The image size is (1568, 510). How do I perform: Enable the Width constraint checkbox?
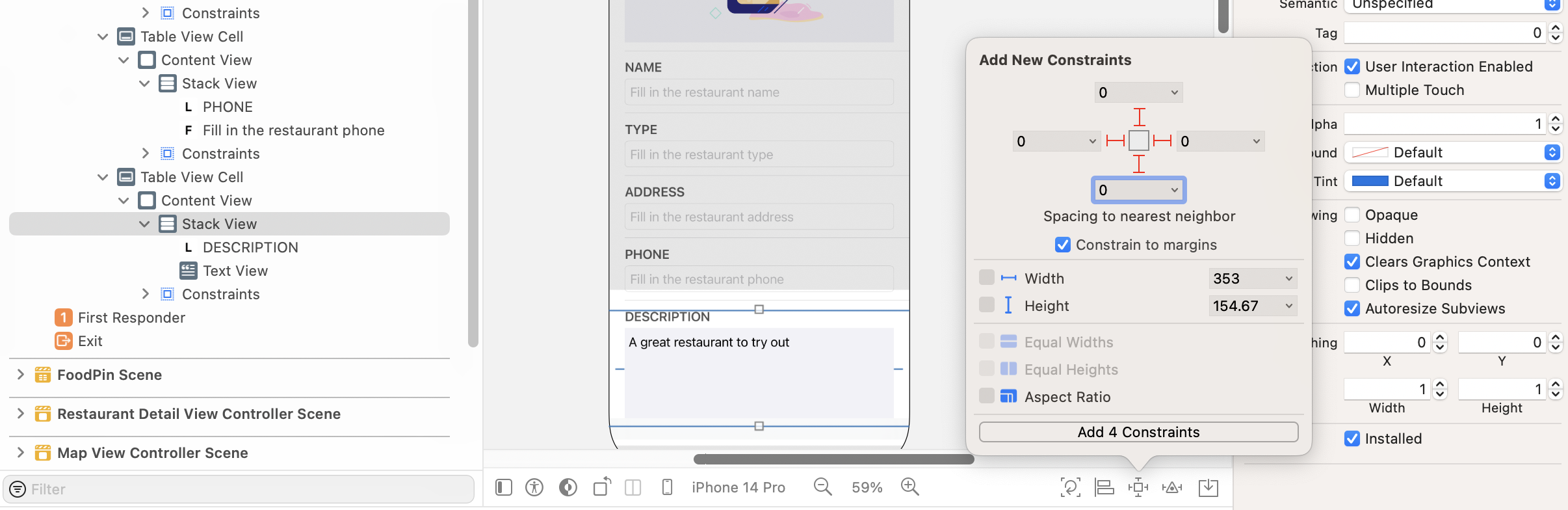click(987, 278)
